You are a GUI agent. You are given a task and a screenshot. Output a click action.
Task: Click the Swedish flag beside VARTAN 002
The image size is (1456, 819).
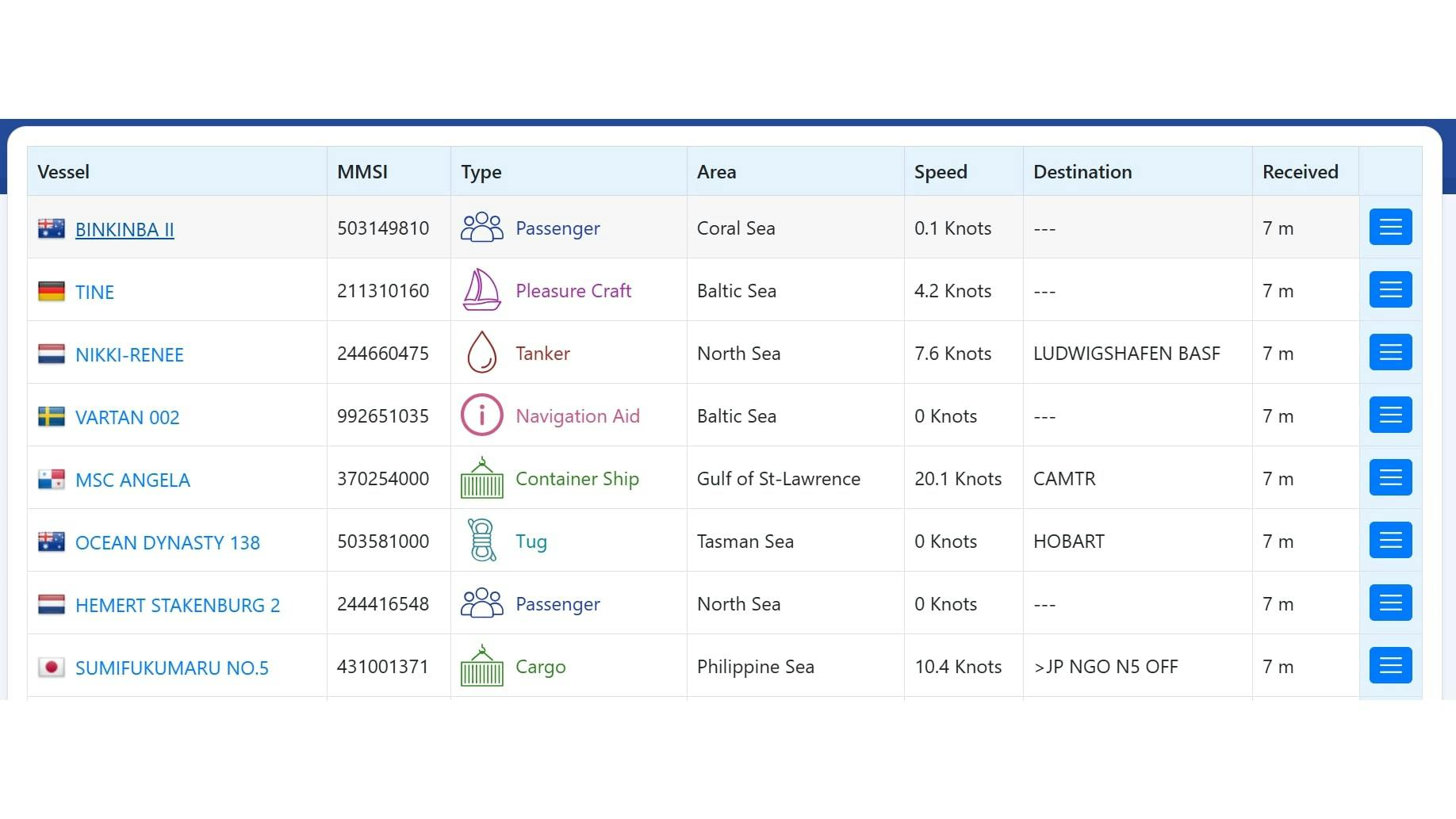[x=52, y=416]
